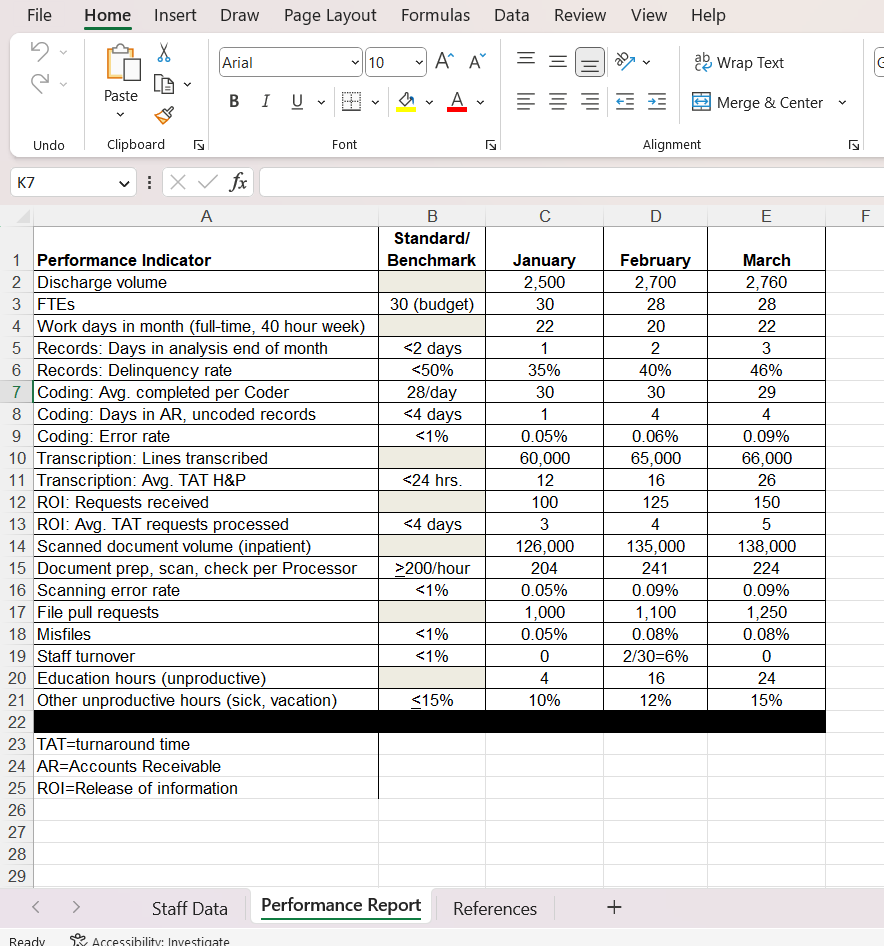Toggle Italic formatting
This screenshot has width=884, height=946.
coord(266,101)
